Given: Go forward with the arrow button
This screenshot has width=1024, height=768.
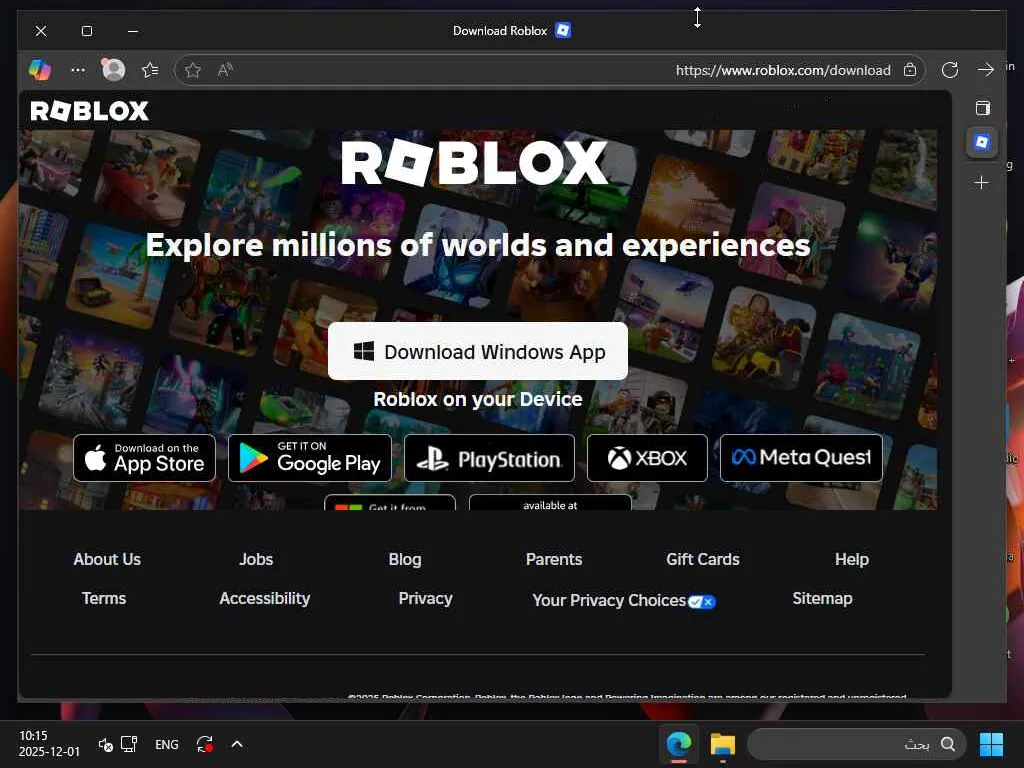Looking at the screenshot, I should 986,70.
